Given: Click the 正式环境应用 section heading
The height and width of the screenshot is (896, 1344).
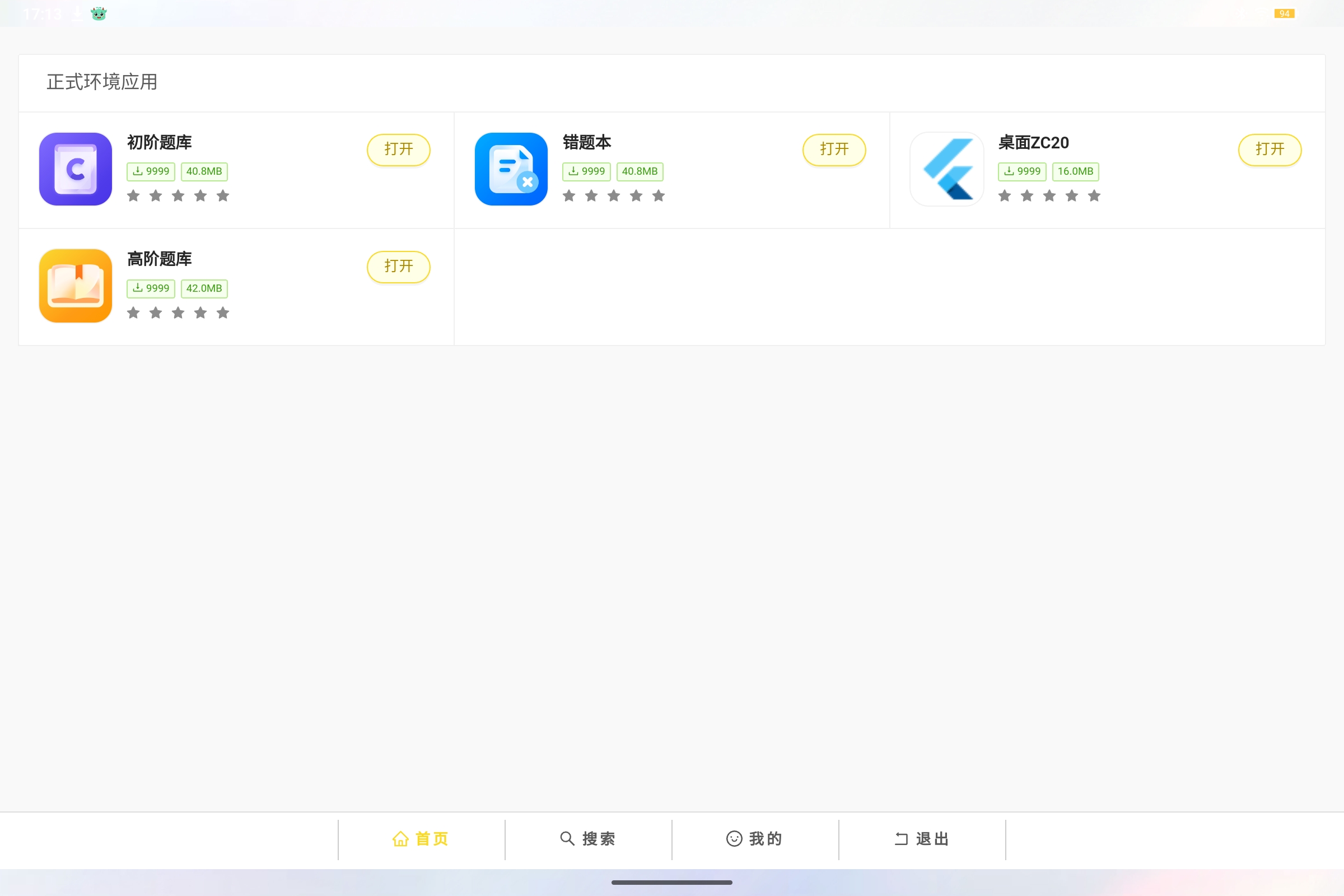Looking at the screenshot, I should tap(102, 82).
